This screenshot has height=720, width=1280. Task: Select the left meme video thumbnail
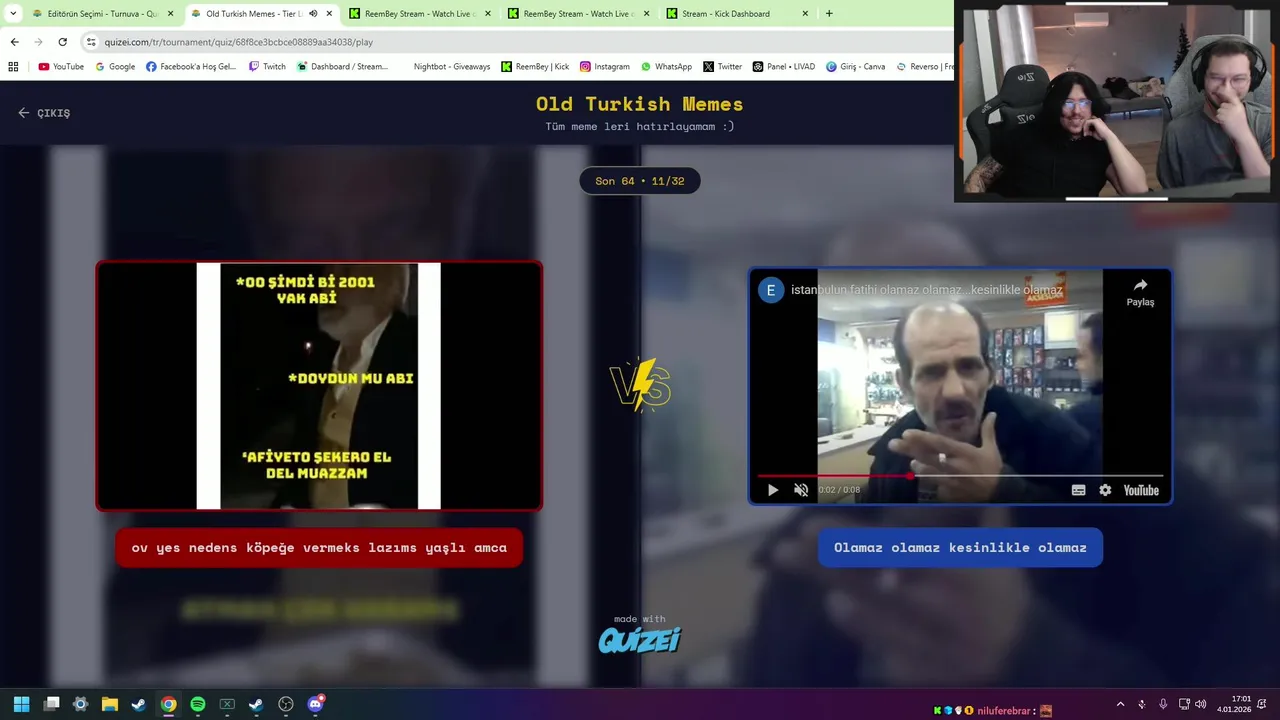(319, 386)
